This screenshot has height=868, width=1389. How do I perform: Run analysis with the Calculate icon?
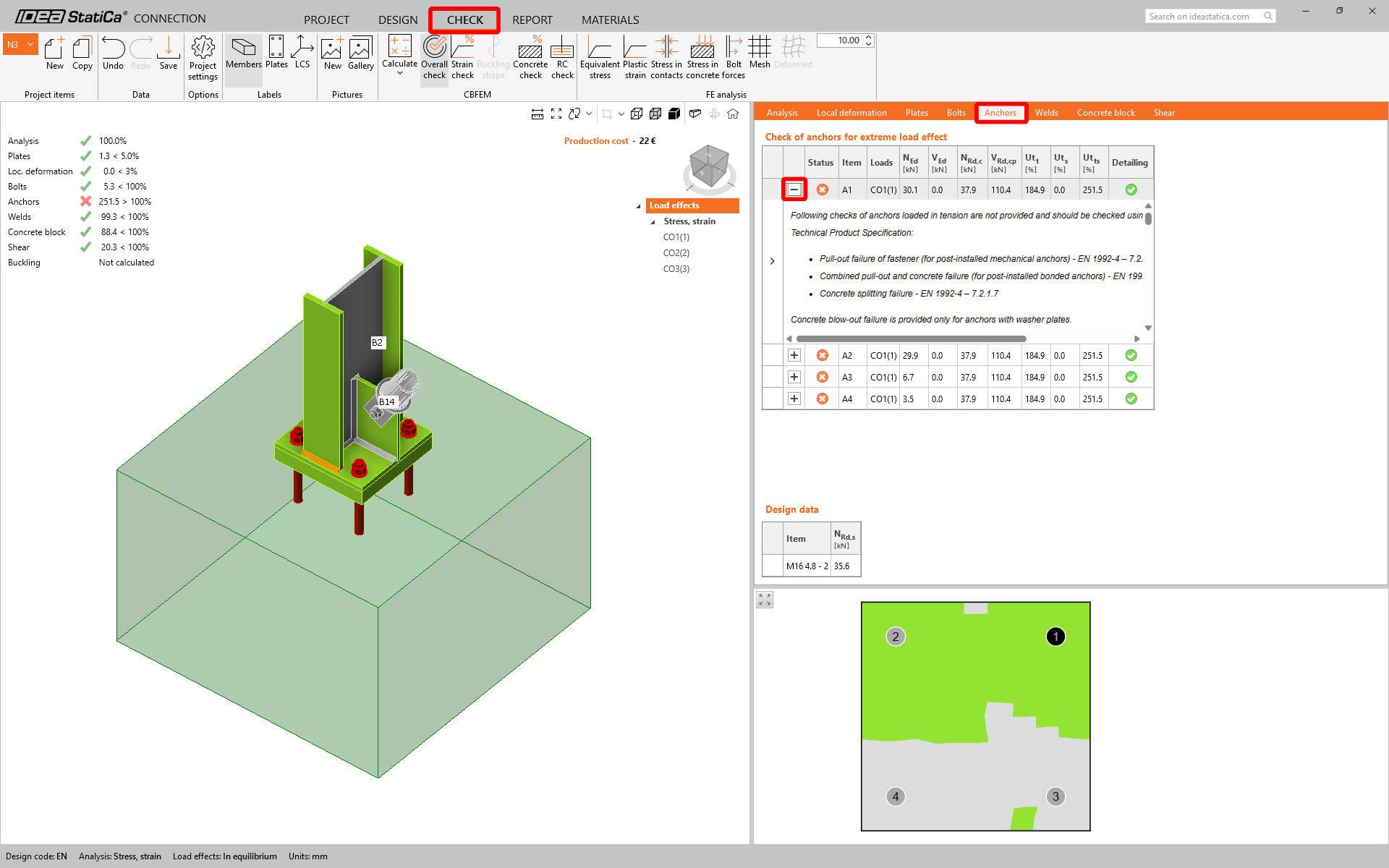point(399,54)
